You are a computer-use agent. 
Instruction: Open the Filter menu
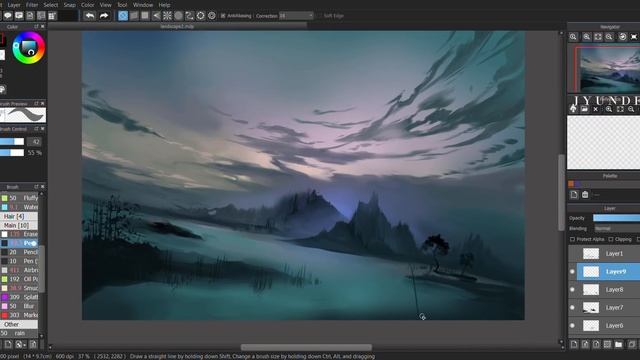[32, 5]
